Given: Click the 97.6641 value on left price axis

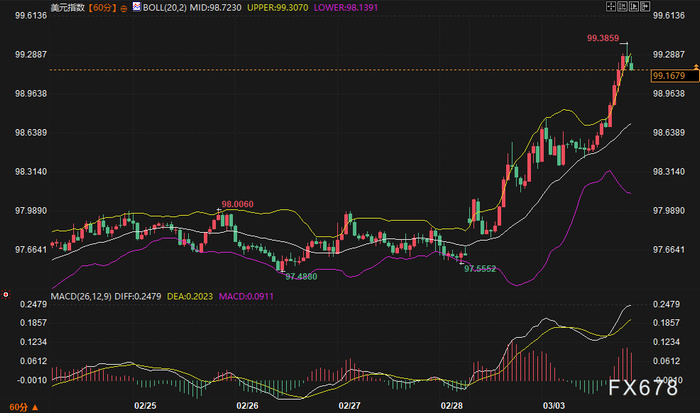Looking at the screenshot, I should tap(31, 250).
